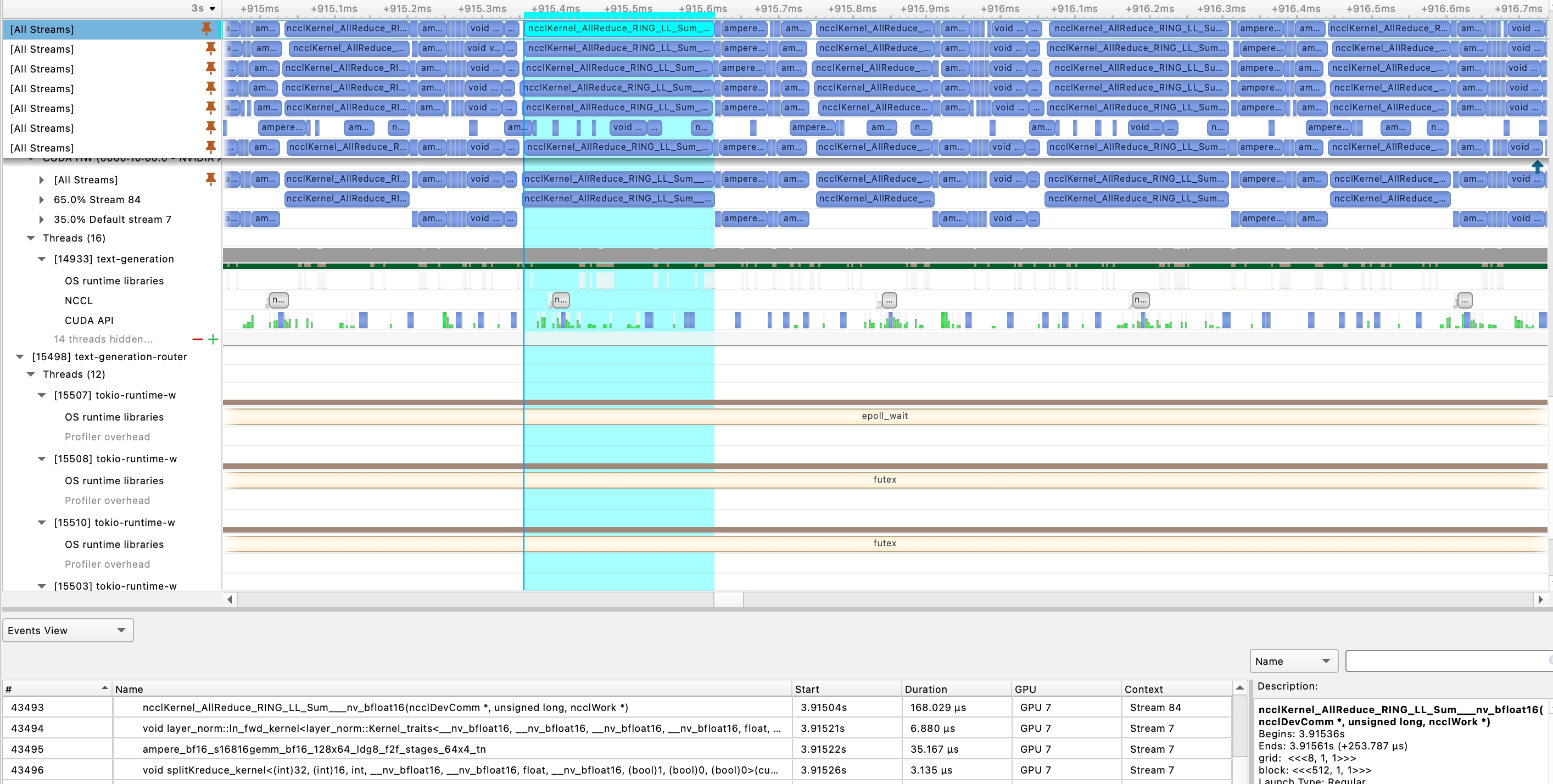
Task: Click the blue scroll-up arrow at timeline right edge
Action: click(1538, 167)
